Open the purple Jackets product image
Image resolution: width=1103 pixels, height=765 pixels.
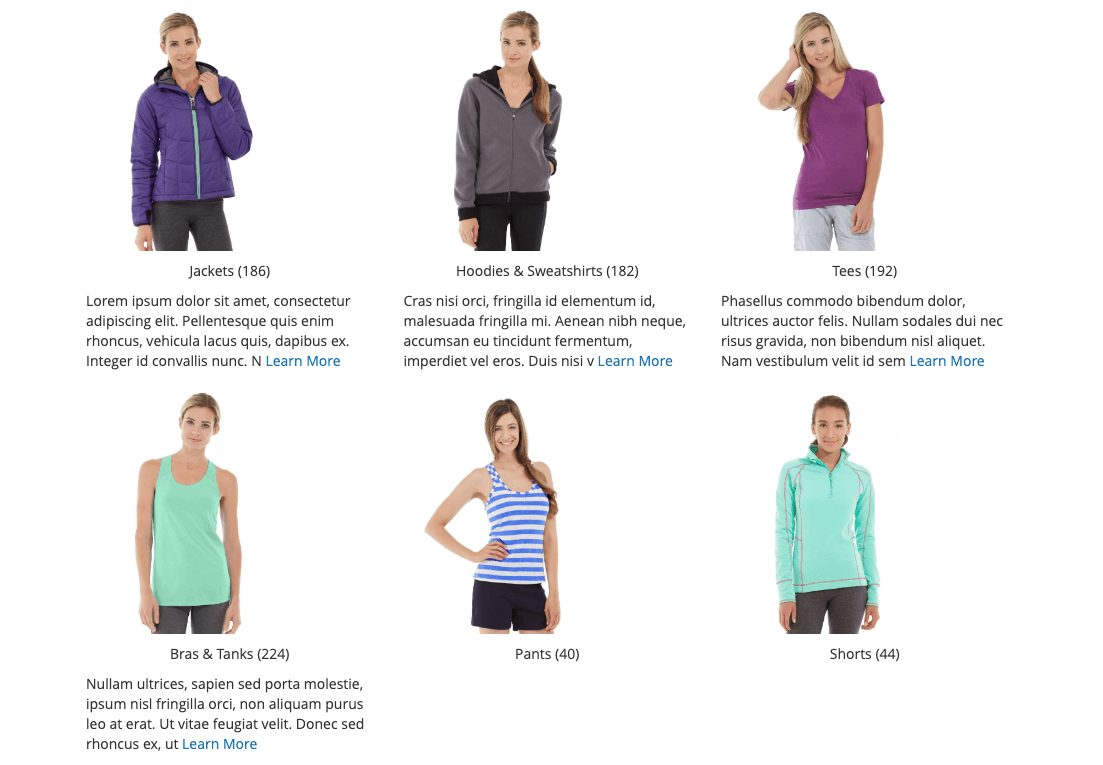191,131
